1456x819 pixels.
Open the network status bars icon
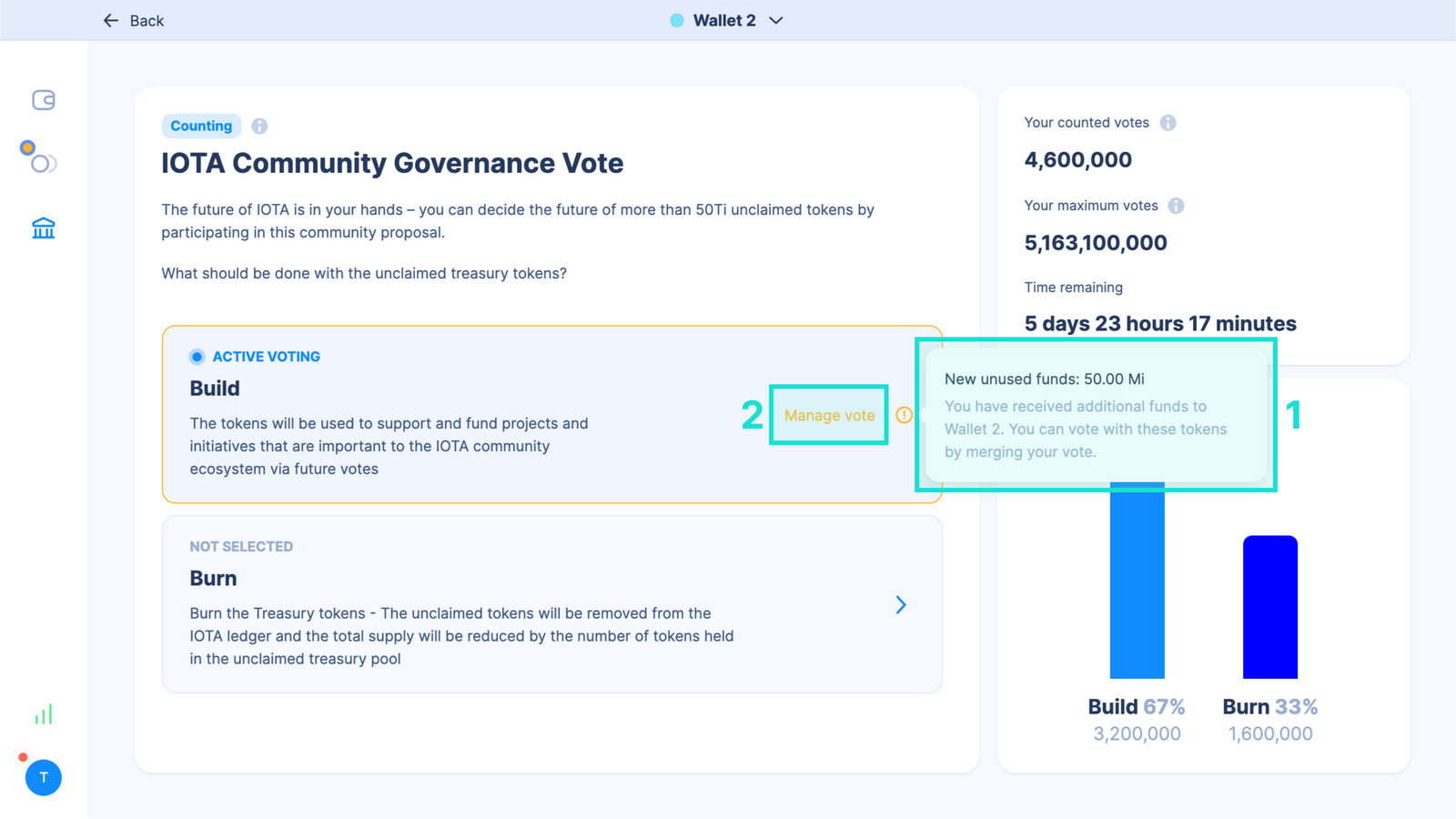click(x=44, y=714)
